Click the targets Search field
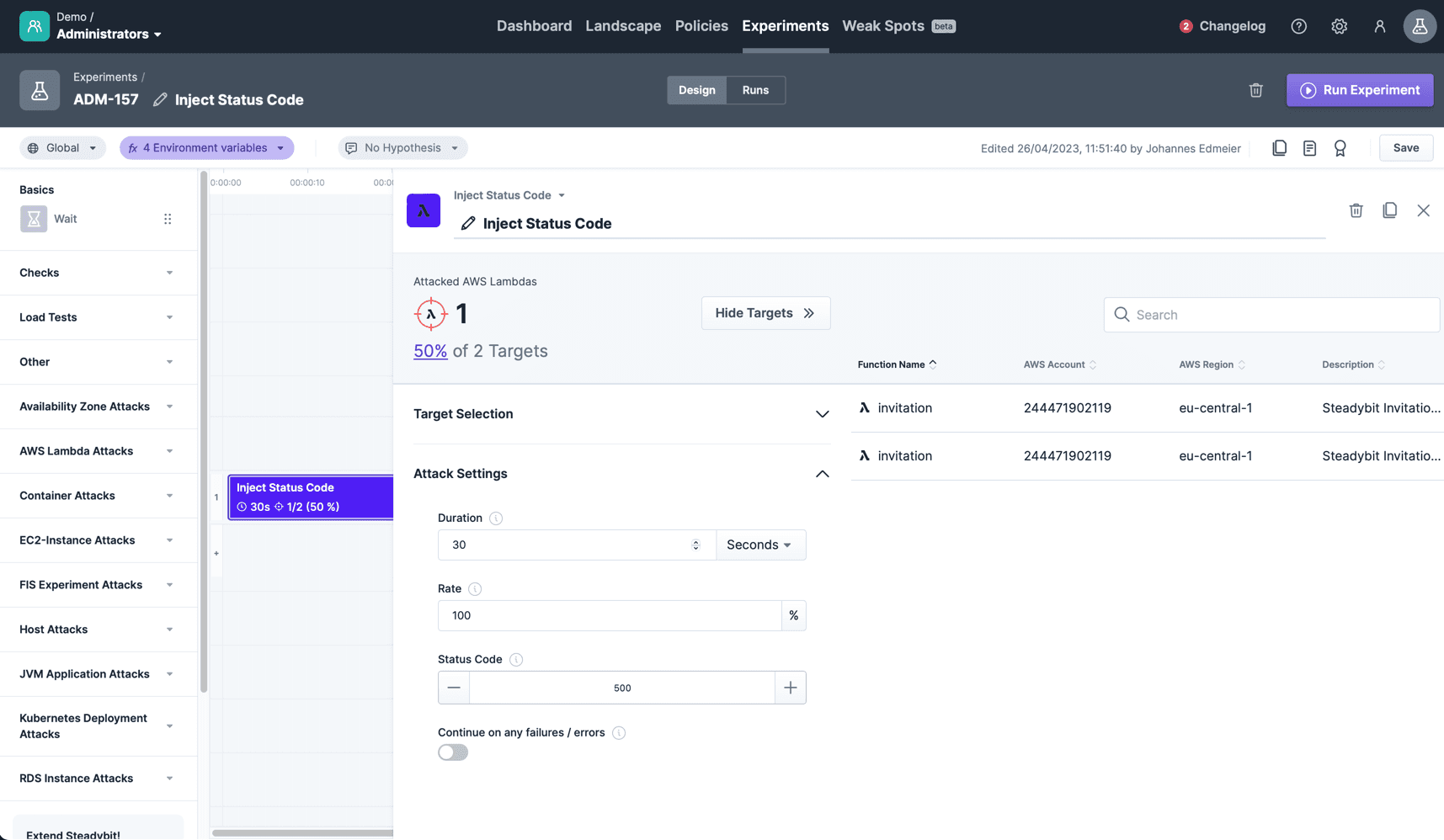Screen dimensions: 1444x840 tap(1271, 314)
